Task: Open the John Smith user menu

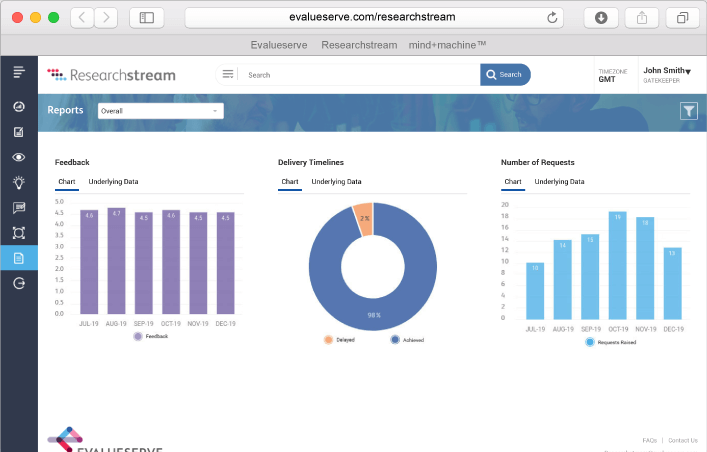Action: pyautogui.click(x=667, y=74)
